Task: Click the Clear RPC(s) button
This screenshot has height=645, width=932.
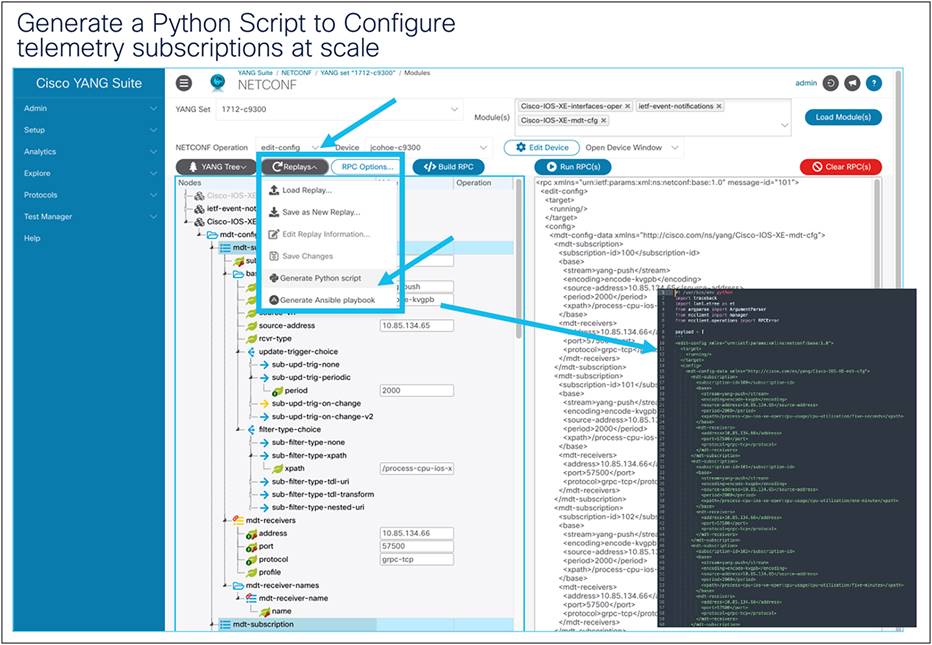Action: (x=840, y=167)
